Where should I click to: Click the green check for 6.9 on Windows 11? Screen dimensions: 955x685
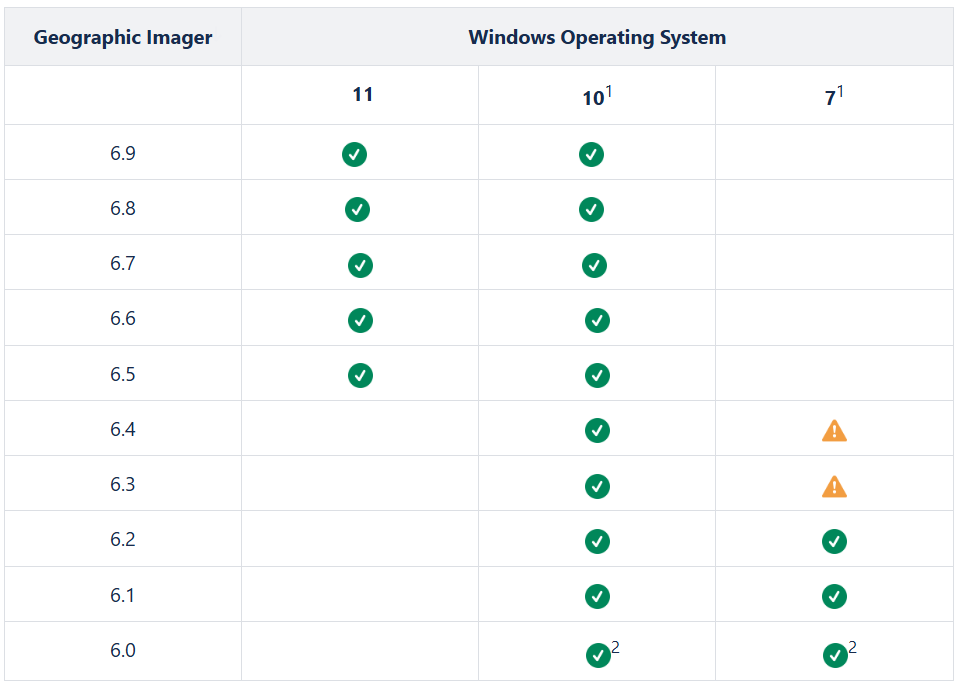tap(354, 155)
